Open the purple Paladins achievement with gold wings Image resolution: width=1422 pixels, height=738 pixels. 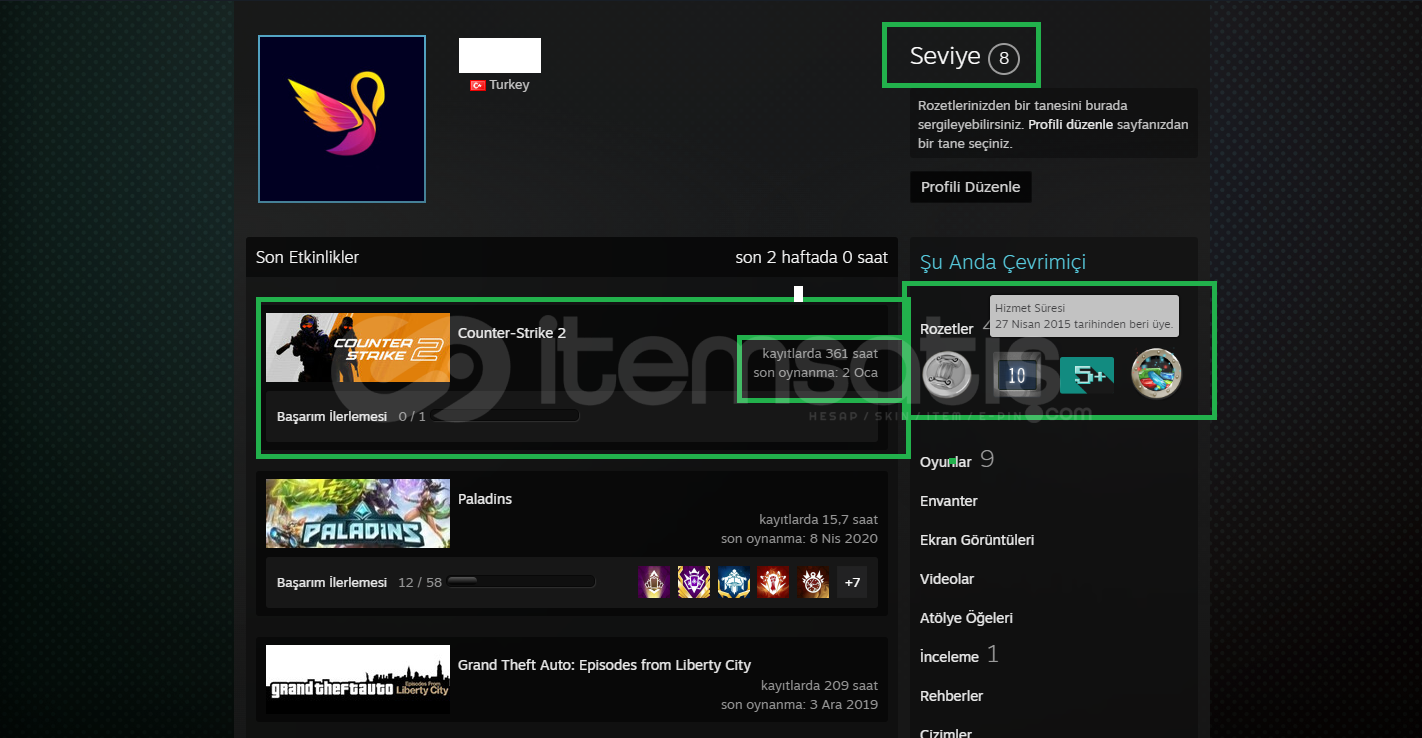694,582
